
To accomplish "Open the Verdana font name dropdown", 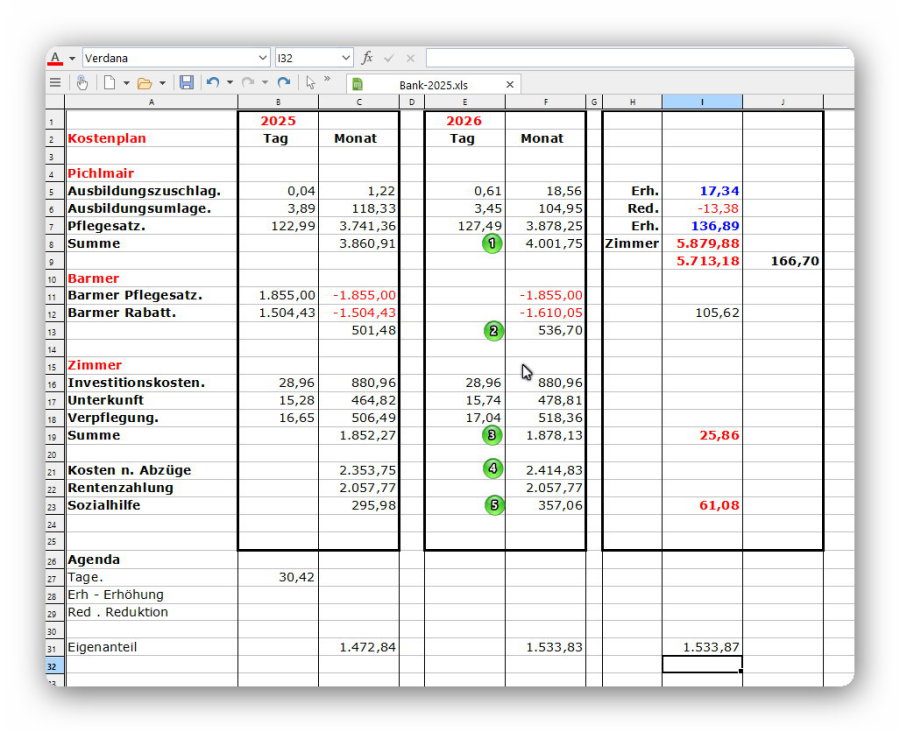I will [x=263, y=58].
